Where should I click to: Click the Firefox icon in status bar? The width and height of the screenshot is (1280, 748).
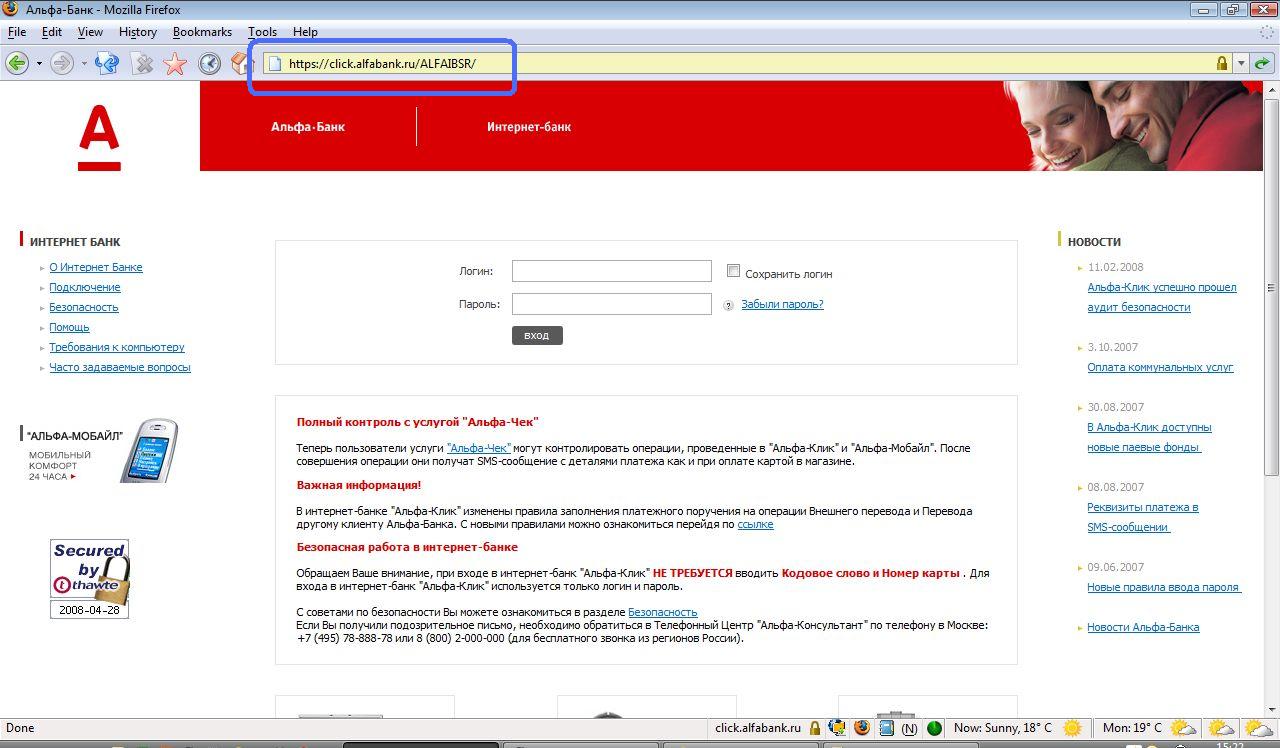pyautogui.click(x=862, y=728)
